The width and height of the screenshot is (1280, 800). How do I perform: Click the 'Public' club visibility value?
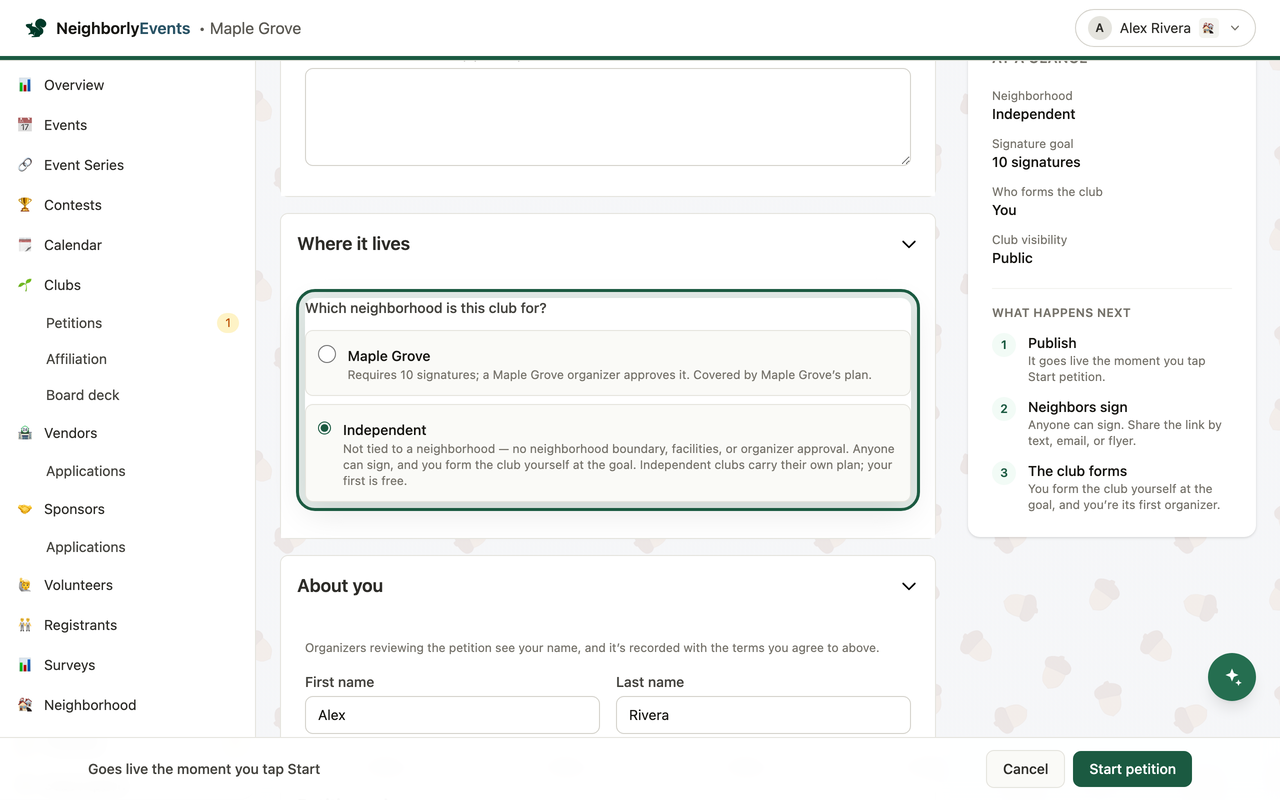click(x=1012, y=258)
